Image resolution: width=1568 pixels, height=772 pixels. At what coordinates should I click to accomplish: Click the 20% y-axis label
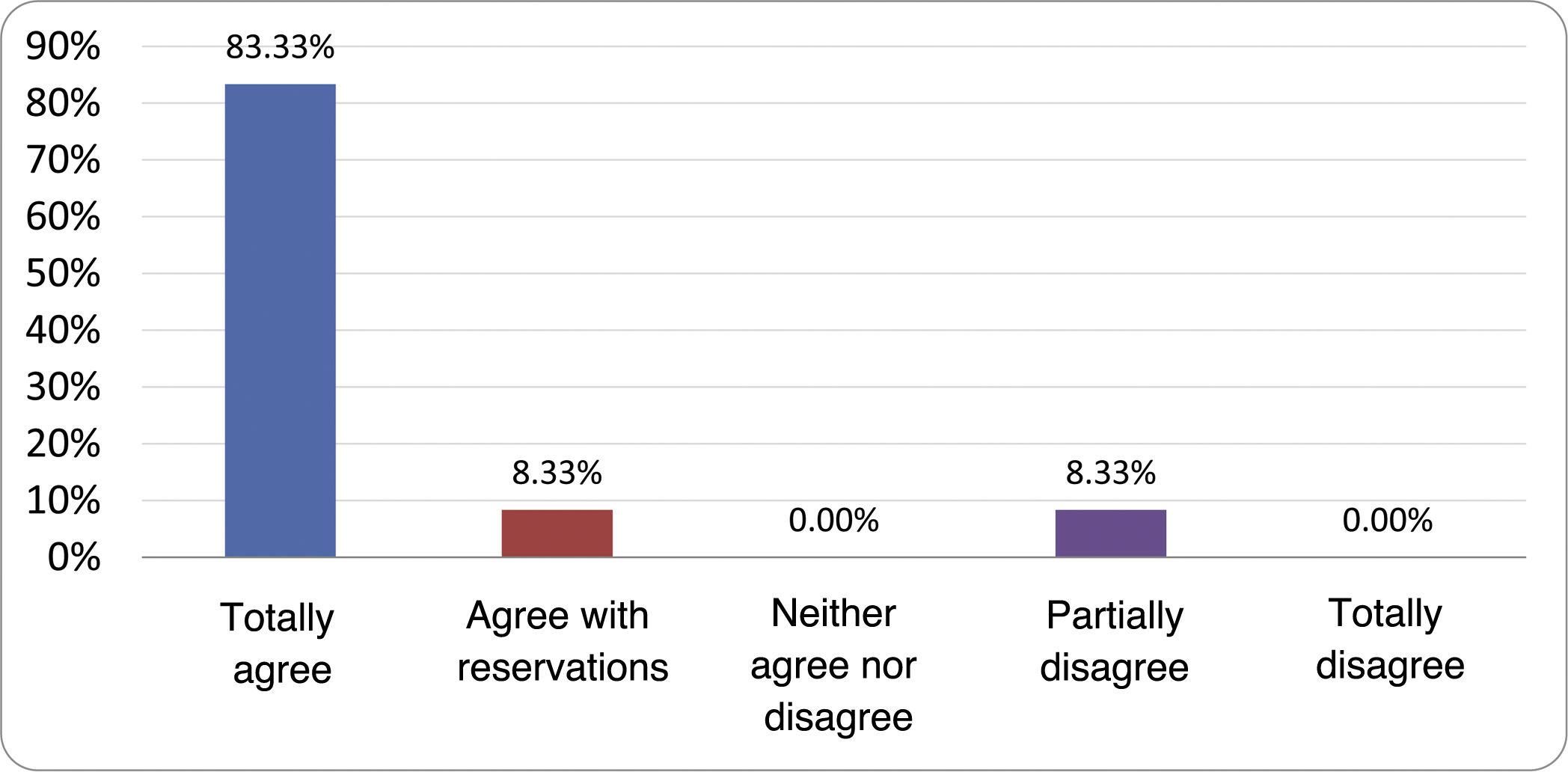pyautogui.click(x=63, y=444)
